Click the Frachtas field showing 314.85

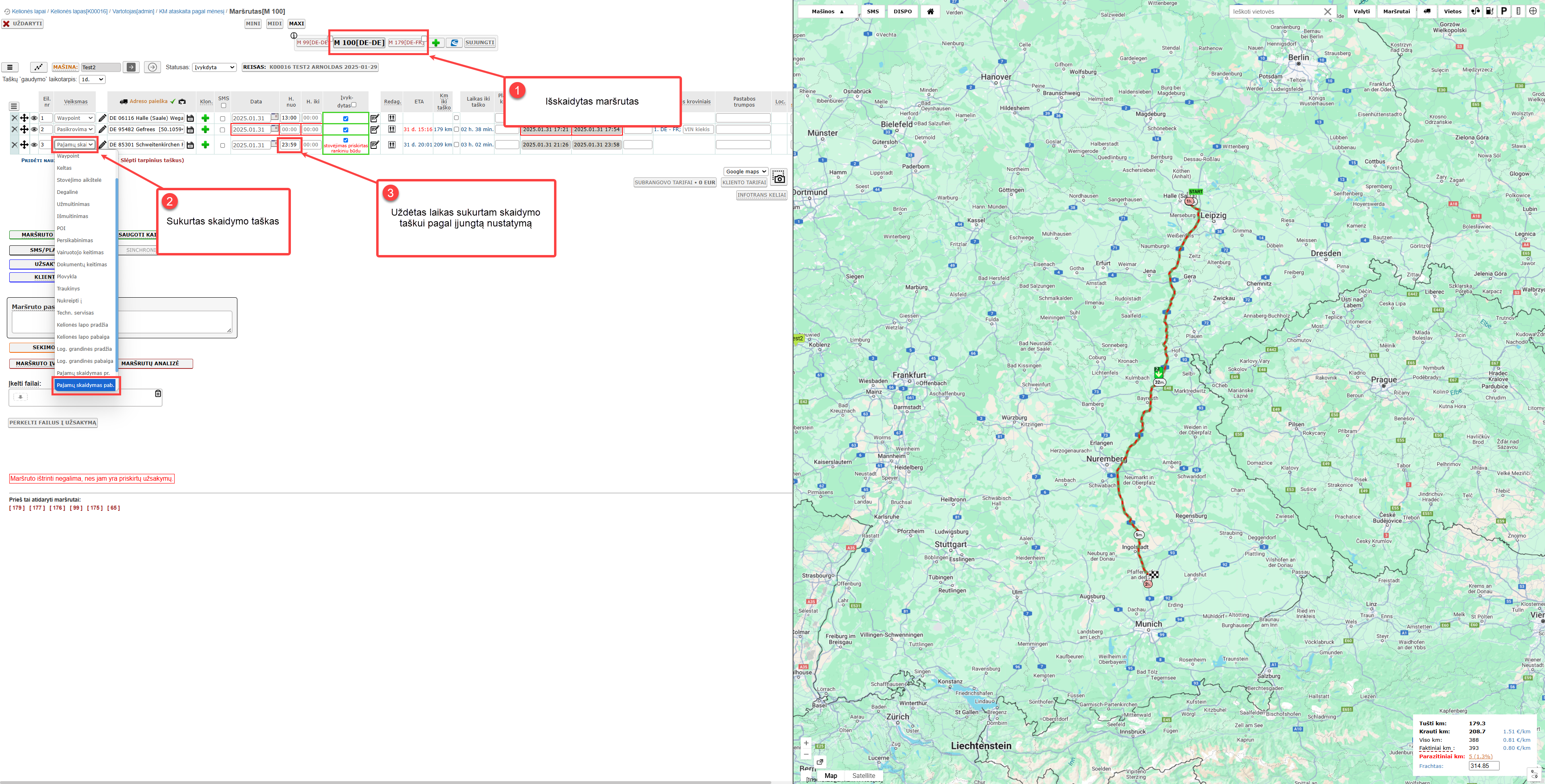click(x=1484, y=765)
